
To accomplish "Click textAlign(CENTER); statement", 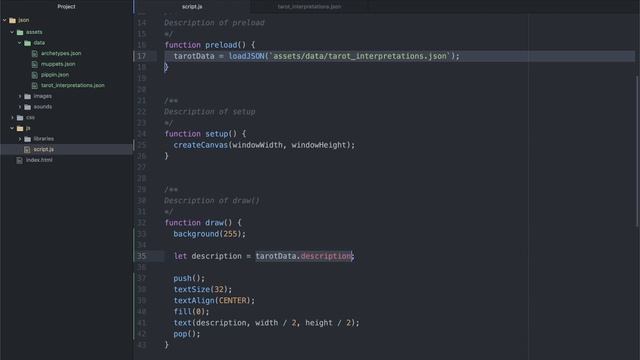I will pos(214,300).
